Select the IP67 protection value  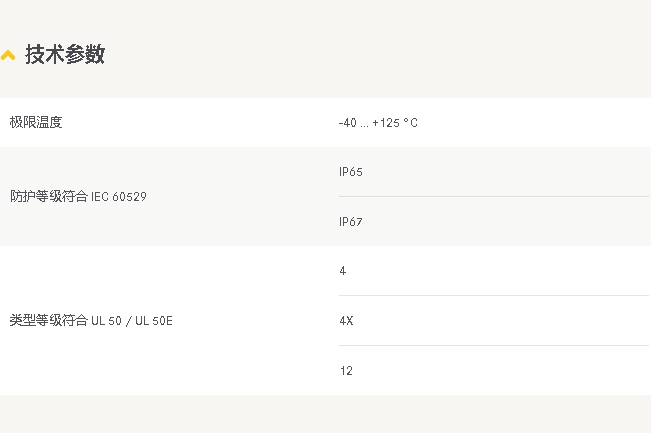[351, 222]
